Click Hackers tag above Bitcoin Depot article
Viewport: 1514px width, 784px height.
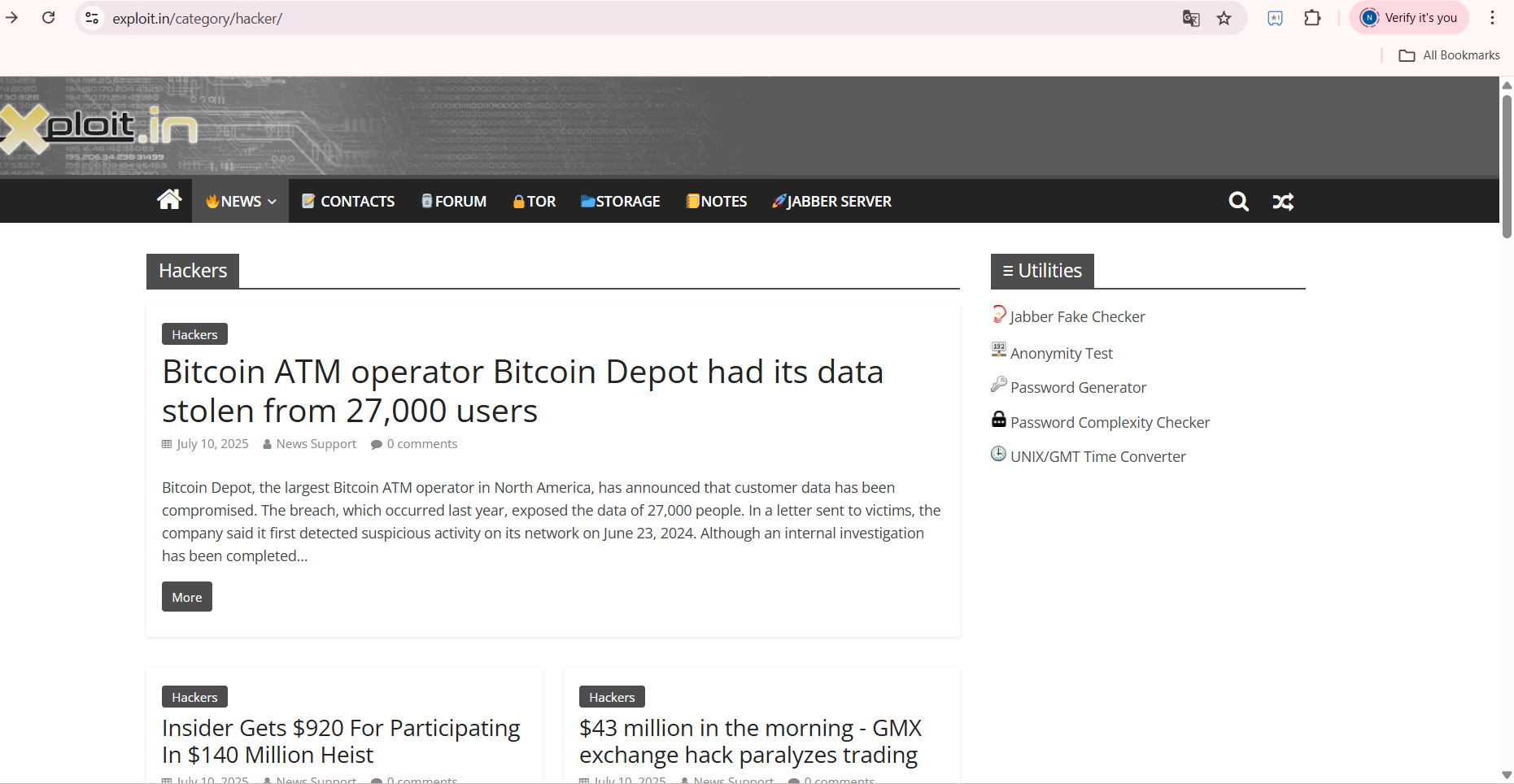pyautogui.click(x=194, y=334)
